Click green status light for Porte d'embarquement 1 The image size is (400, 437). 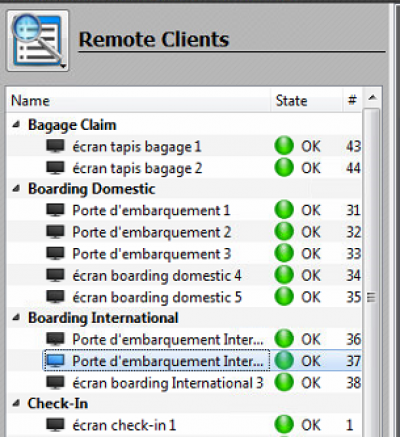(x=284, y=210)
